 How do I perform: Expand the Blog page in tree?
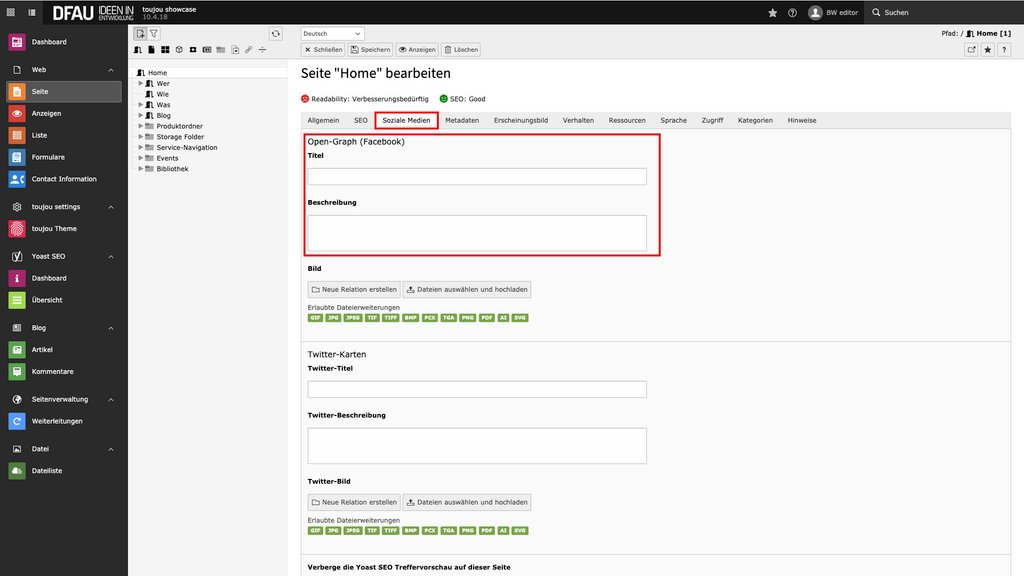click(141, 116)
